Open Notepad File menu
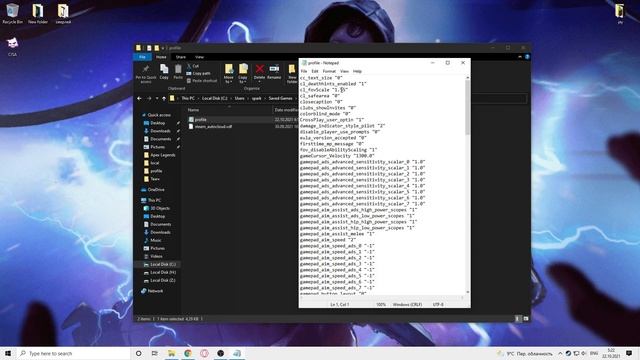 tap(304, 71)
